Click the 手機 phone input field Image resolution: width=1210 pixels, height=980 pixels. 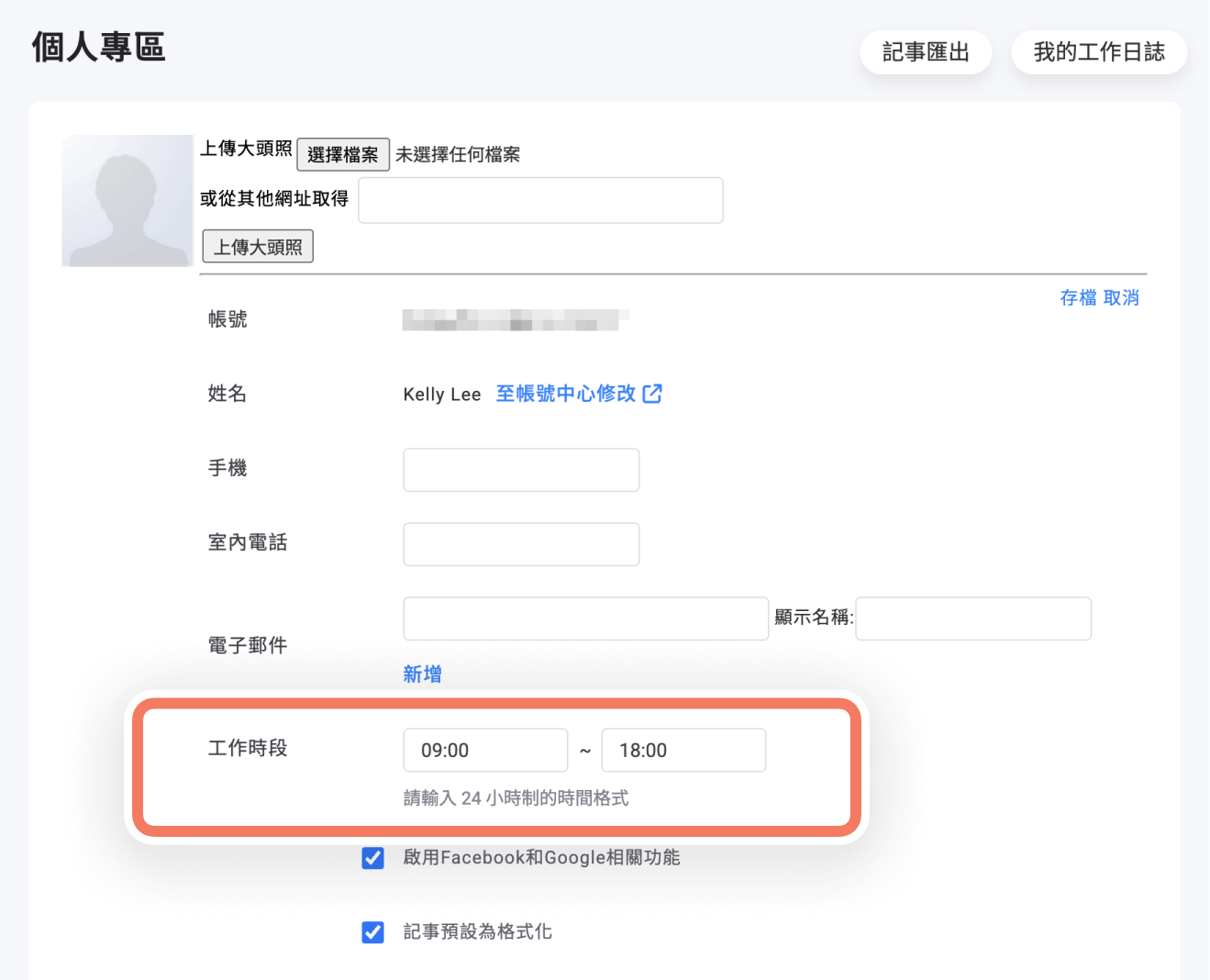(x=520, y=470)
